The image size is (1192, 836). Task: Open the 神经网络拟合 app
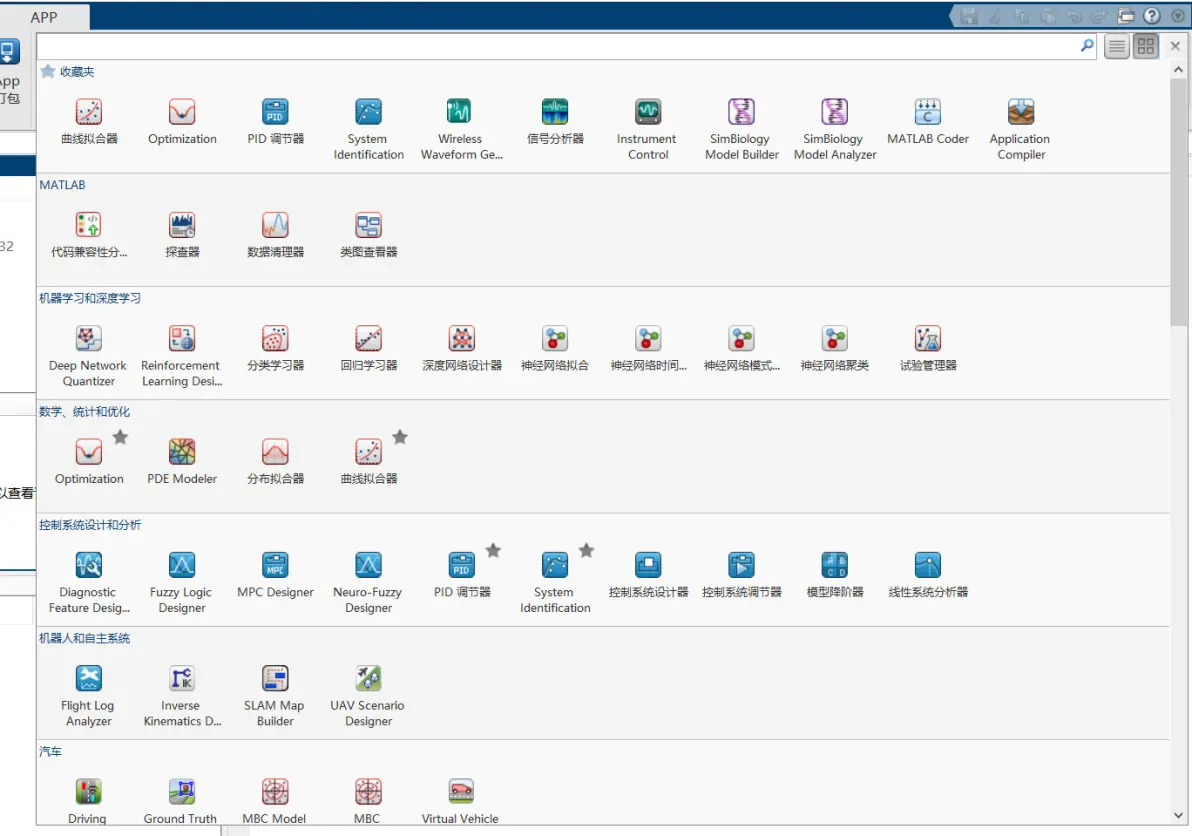(x=555, y=348)
